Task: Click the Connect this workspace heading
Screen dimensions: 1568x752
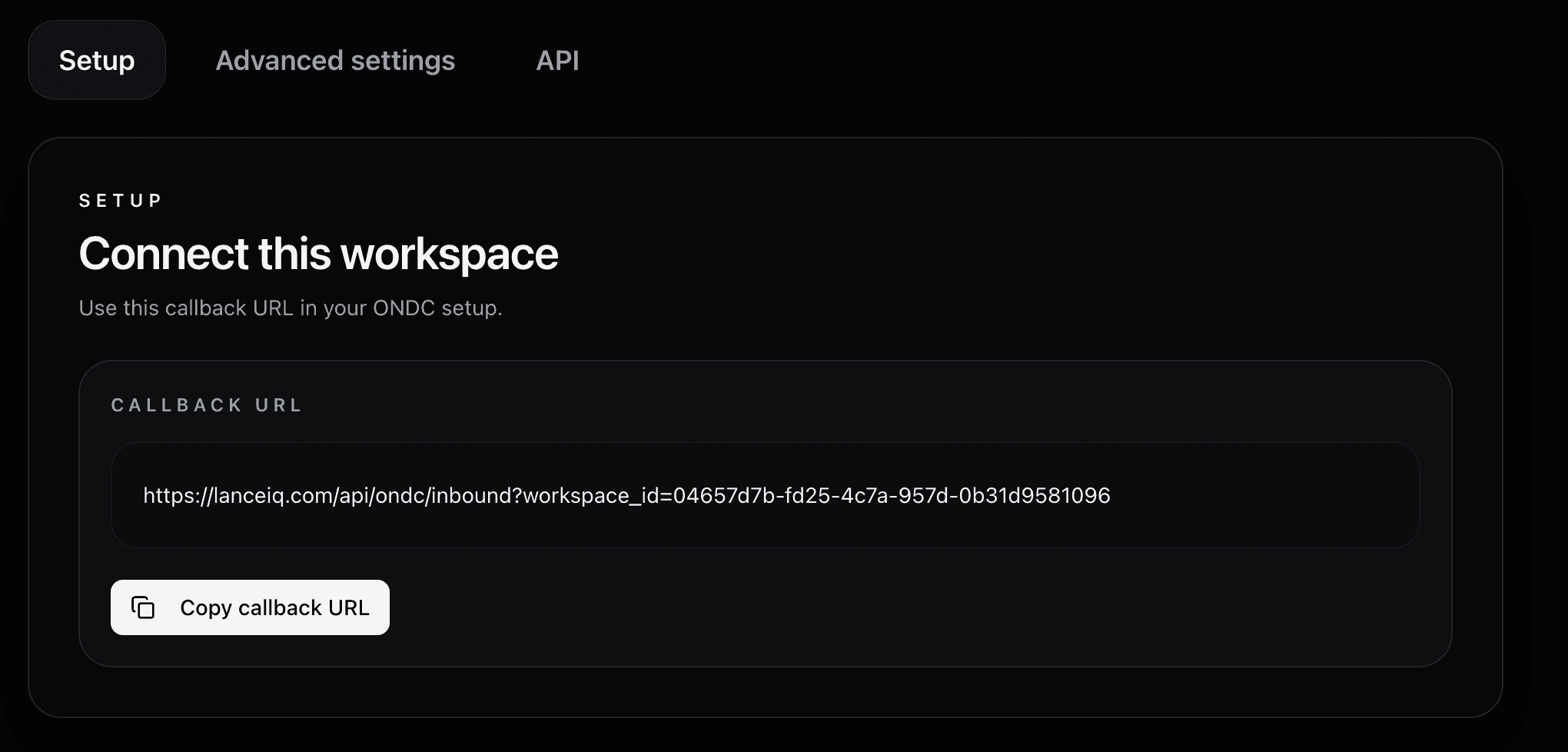Action: 318,252
